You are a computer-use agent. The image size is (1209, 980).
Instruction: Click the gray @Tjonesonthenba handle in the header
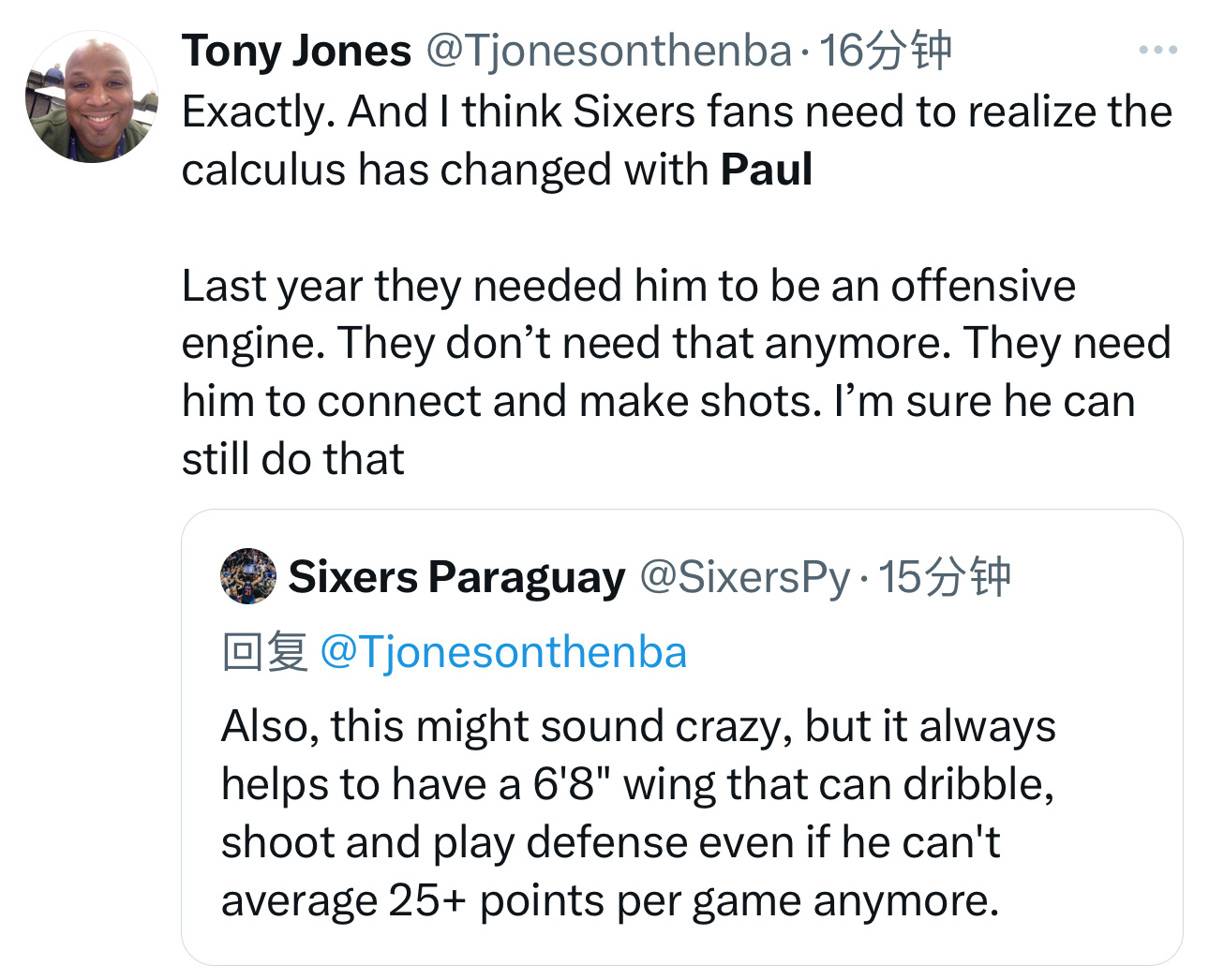pos(609,51)
